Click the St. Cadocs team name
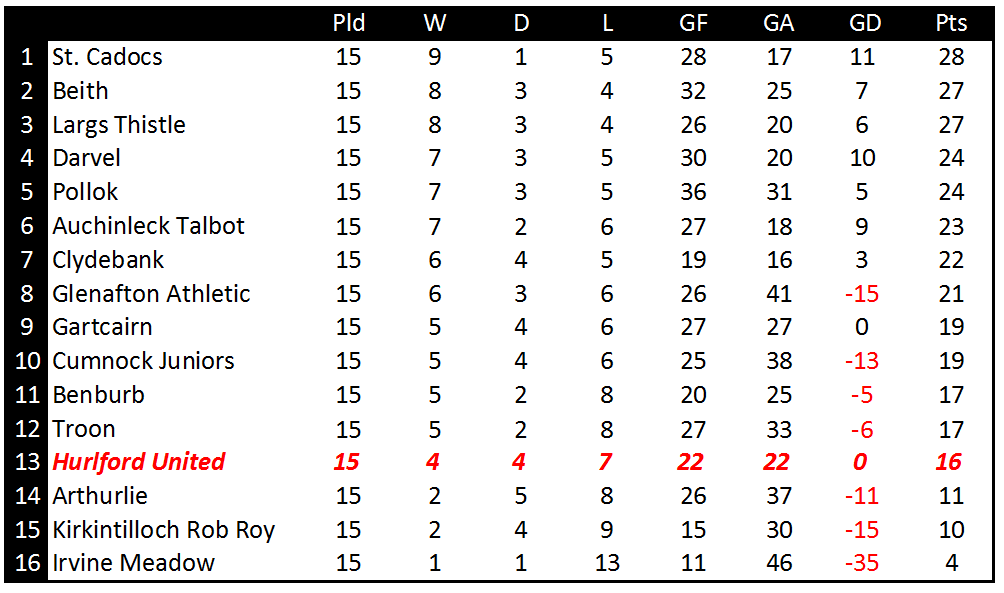 107,57
